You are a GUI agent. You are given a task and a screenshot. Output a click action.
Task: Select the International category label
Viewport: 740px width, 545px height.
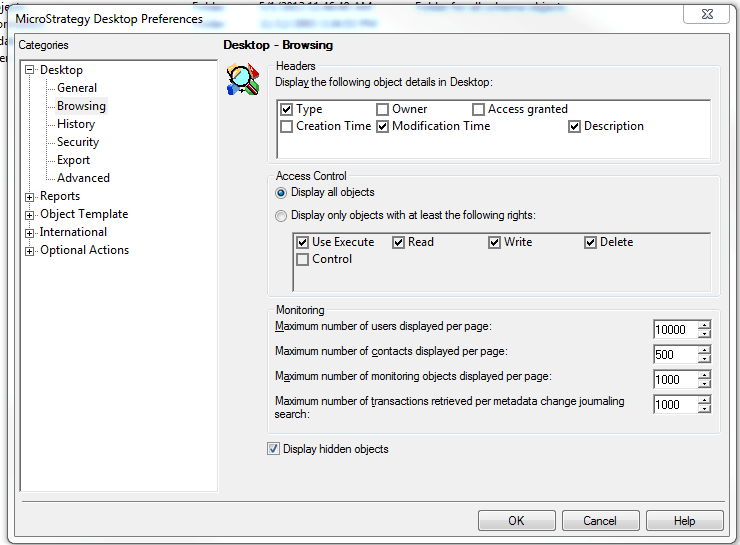click(73, 232)
